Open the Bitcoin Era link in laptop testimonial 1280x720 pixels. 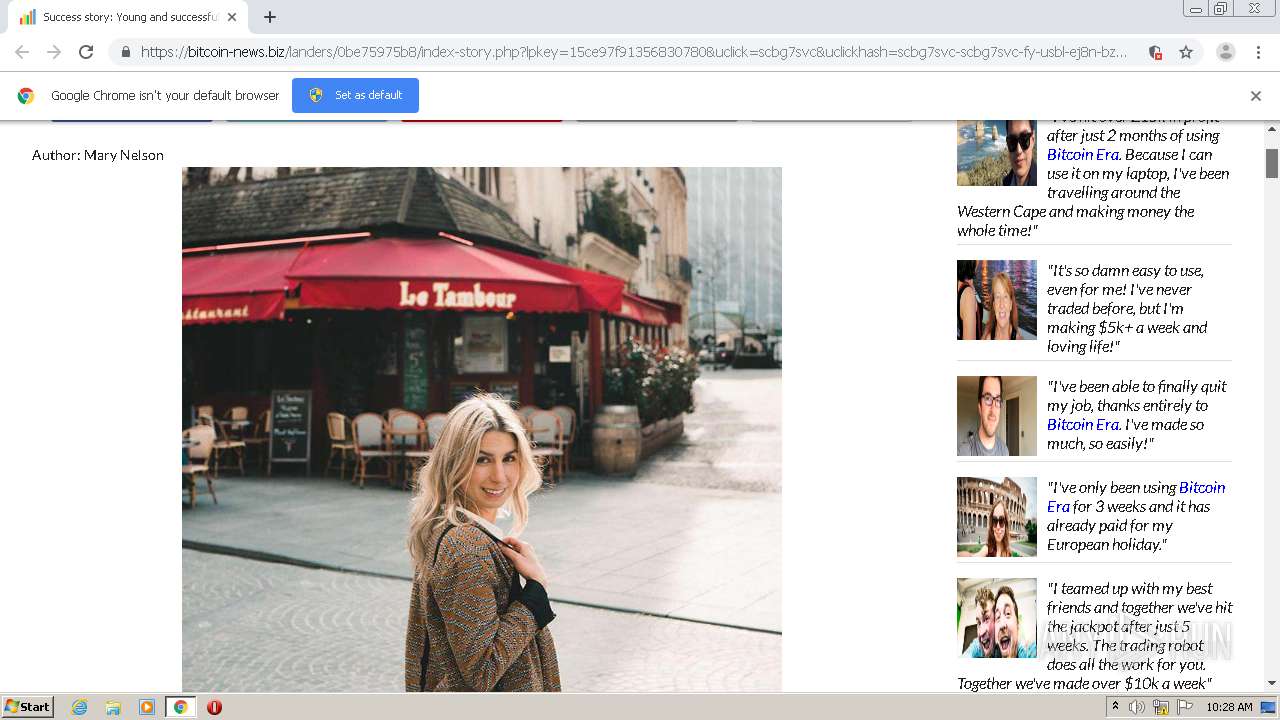tap(1083, 154)
